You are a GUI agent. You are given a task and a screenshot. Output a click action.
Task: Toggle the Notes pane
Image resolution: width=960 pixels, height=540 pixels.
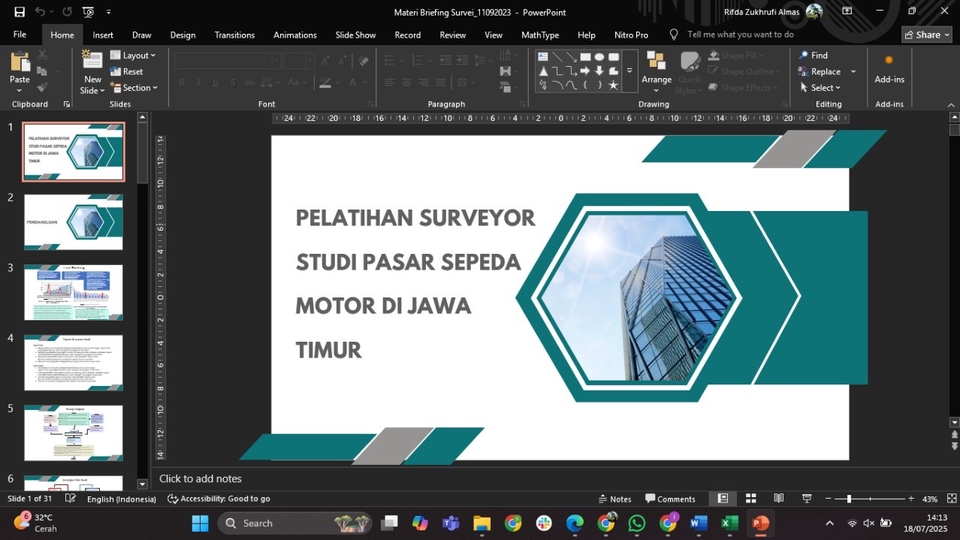pyautogui.click(x=615, y=498)
